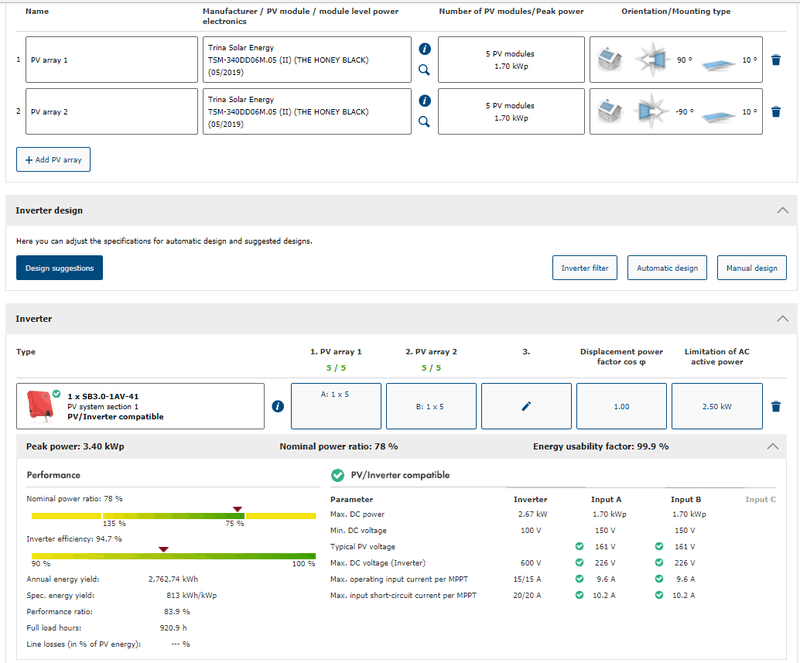
Task: Collapse the Inverter section chevron
Action: [x=782, y=319]
